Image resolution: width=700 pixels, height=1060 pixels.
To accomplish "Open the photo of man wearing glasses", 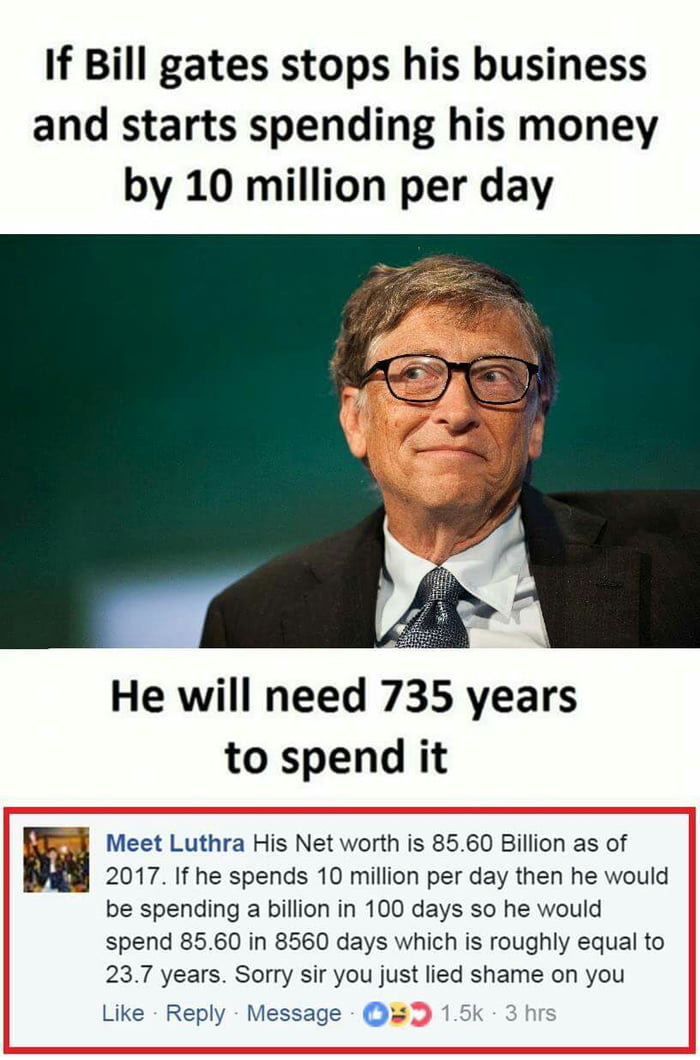I will click(350, 441).
